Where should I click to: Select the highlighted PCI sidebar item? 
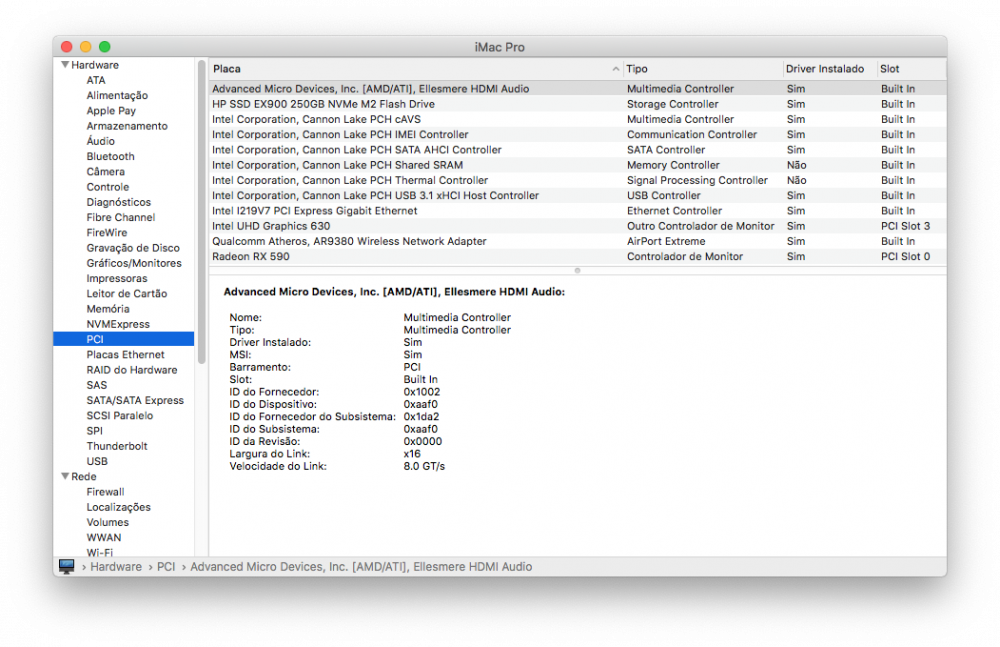point(124,339)
